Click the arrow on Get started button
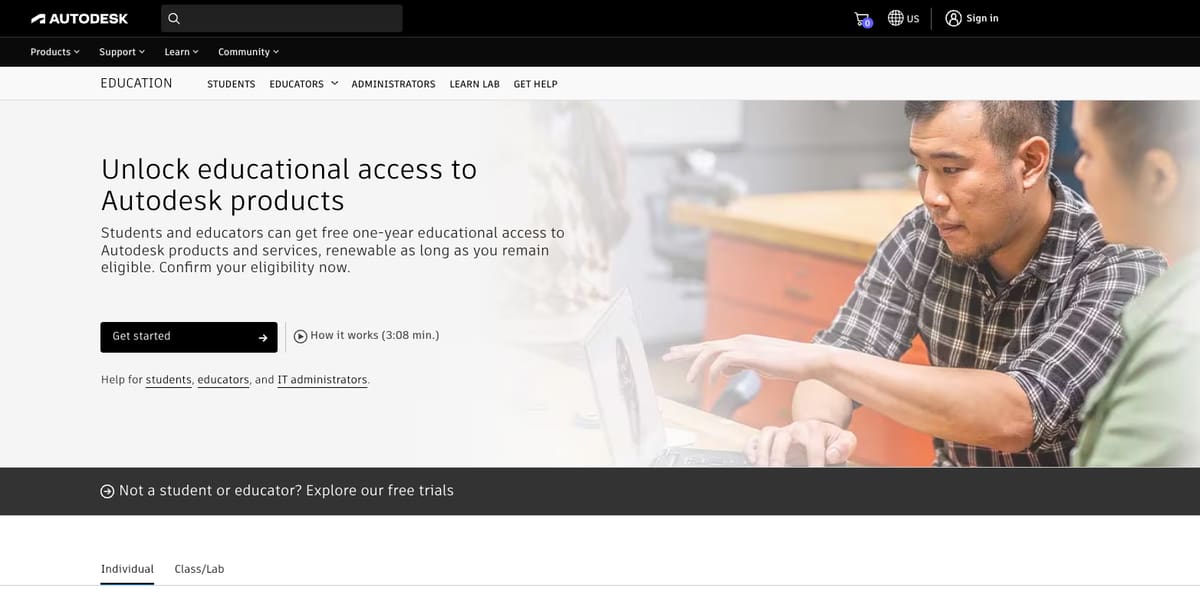The width and height of the screenshot is (1200, 598). (x=263, y=338)
